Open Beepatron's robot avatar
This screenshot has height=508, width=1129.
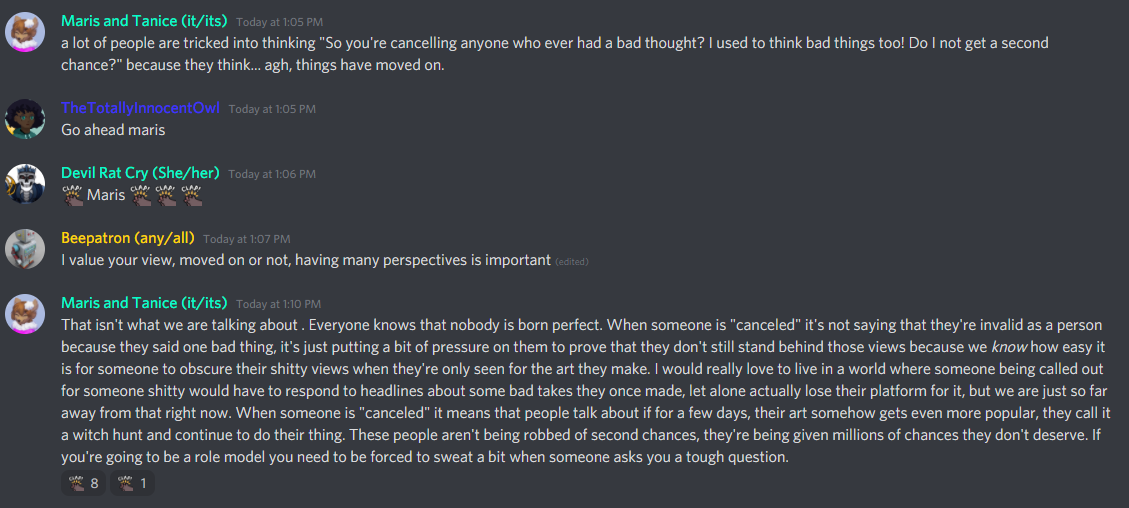tap(25, 249)
